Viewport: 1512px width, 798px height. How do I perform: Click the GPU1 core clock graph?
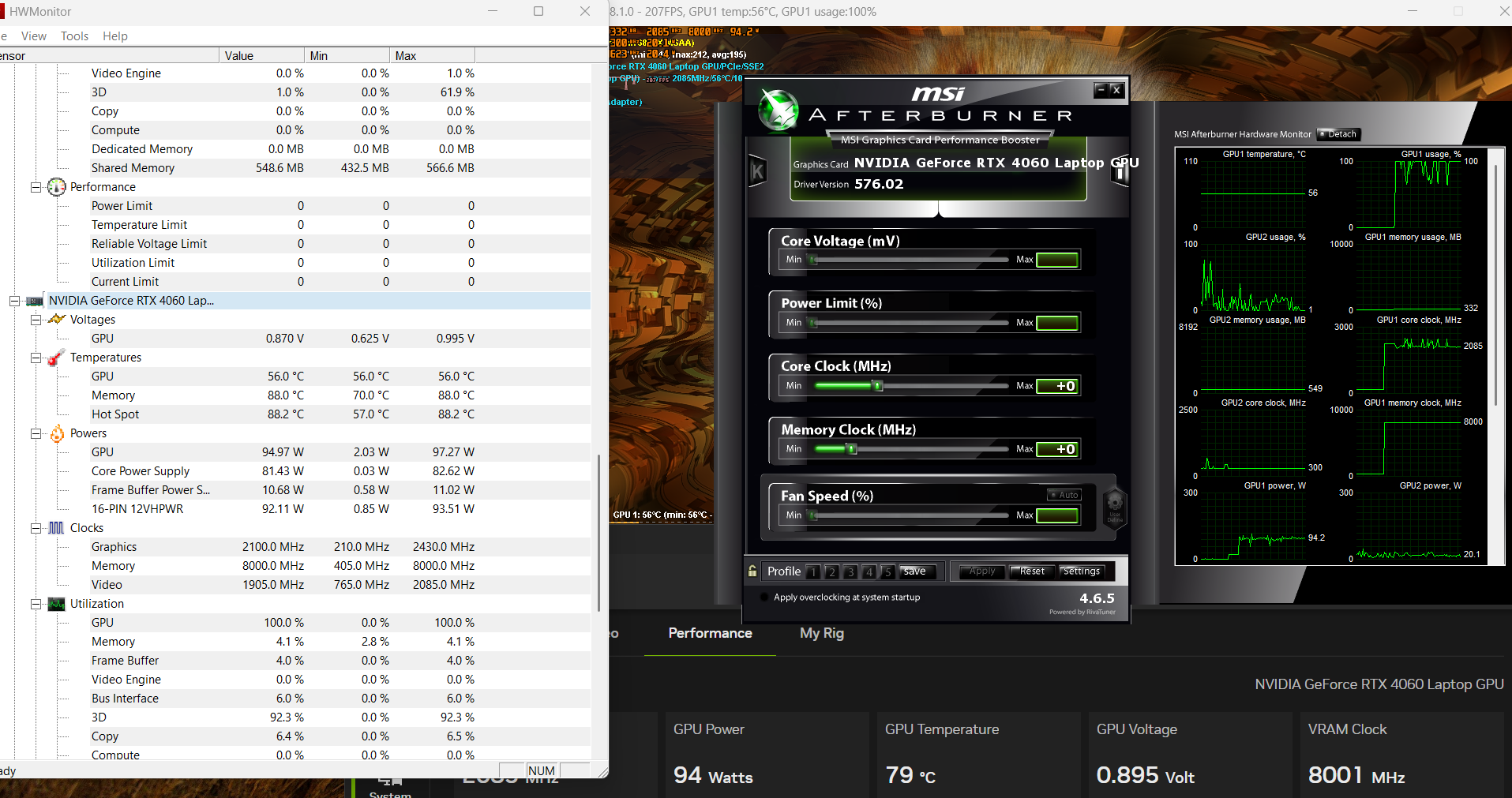pyautogui.click(x=1408, y=359)
